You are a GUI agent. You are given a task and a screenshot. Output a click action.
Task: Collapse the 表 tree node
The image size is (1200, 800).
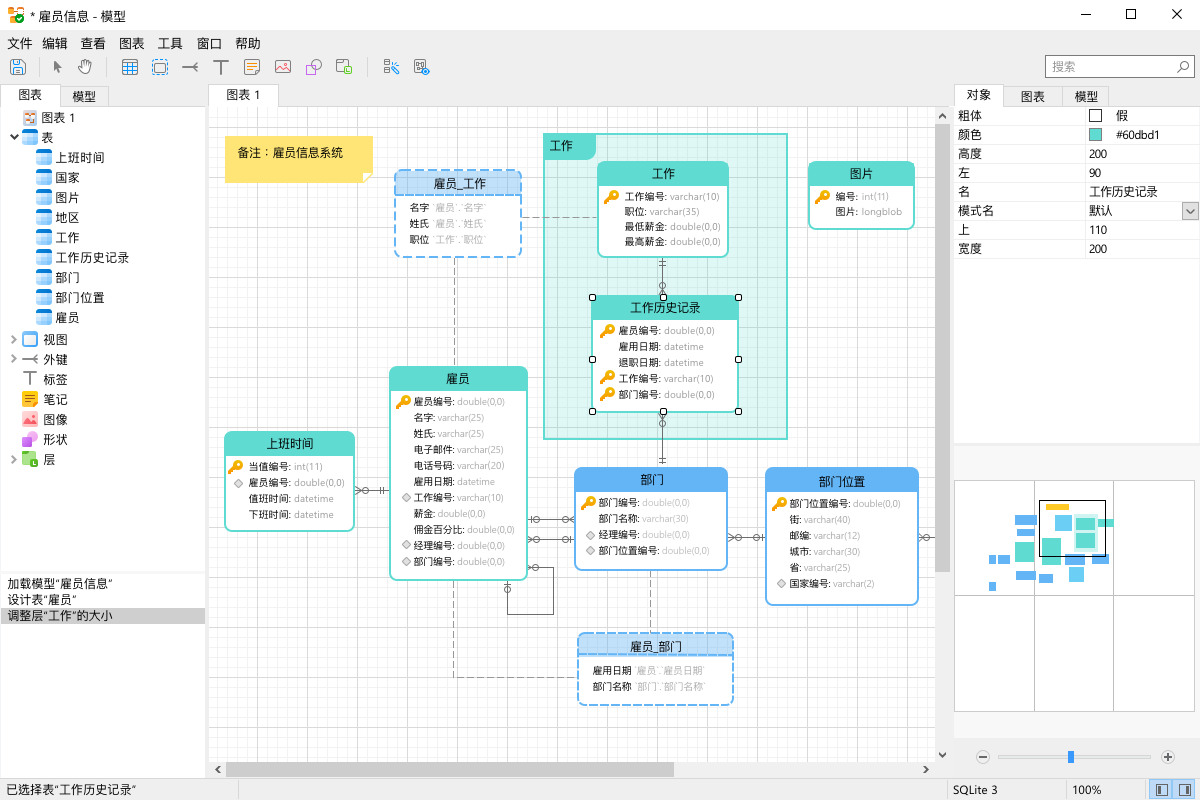pos(14,137)
